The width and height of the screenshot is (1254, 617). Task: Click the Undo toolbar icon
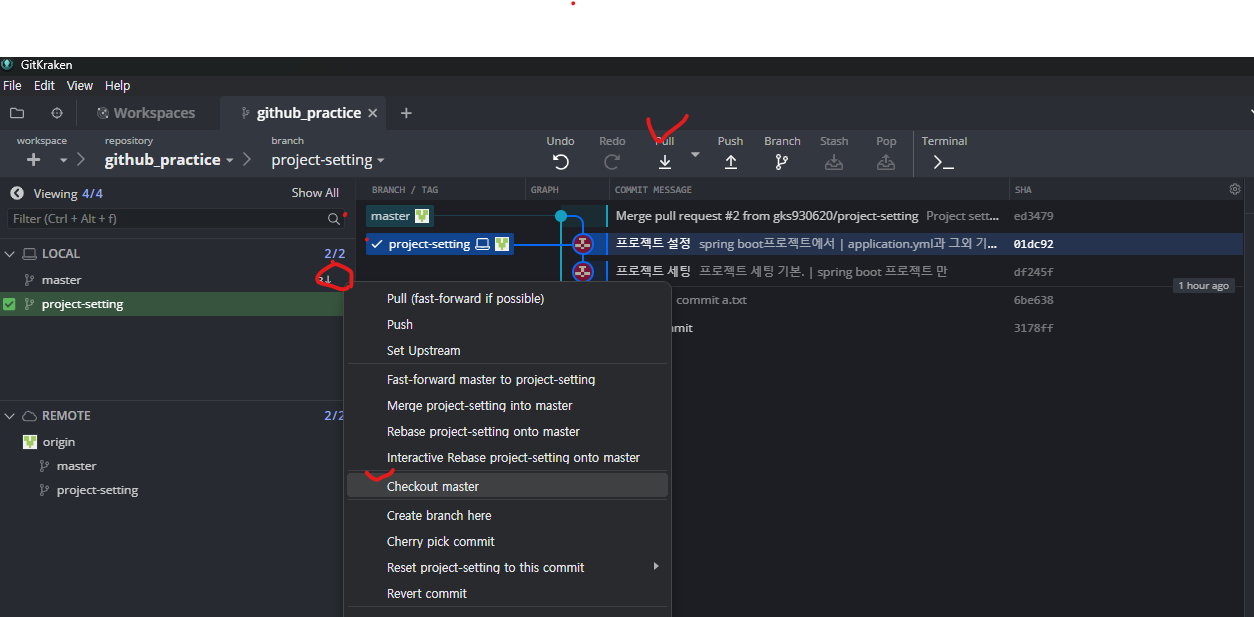(560, 162)
